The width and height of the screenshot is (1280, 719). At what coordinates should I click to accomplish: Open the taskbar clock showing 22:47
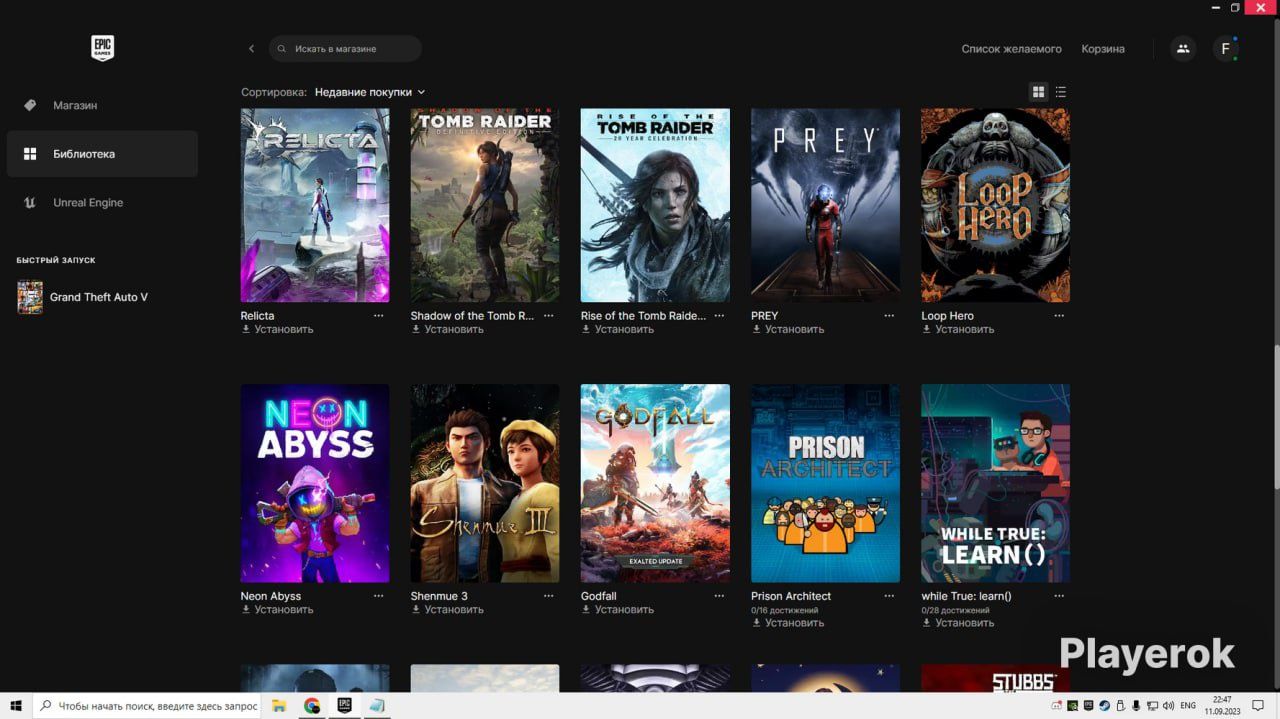tap(1222, 705)
